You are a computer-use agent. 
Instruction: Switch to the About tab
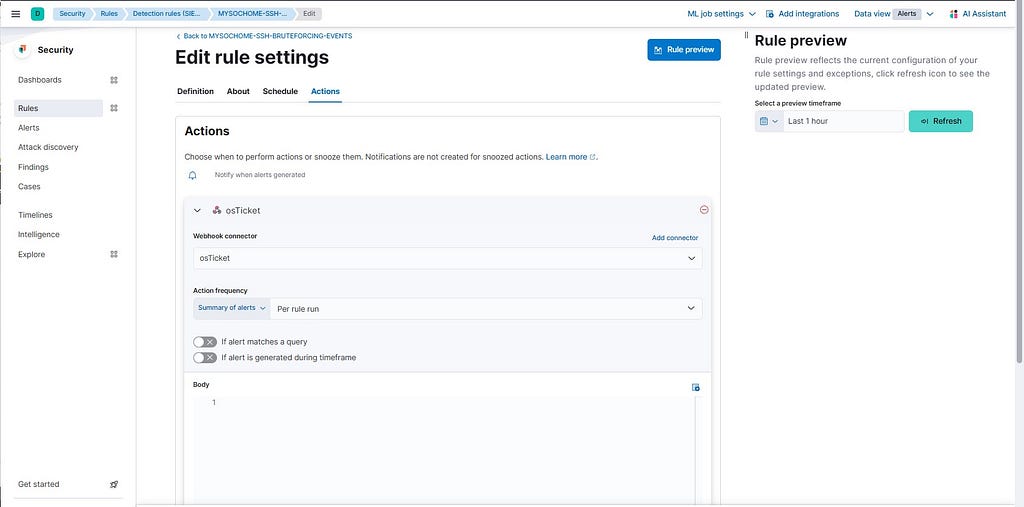click(x=238, y=91)
